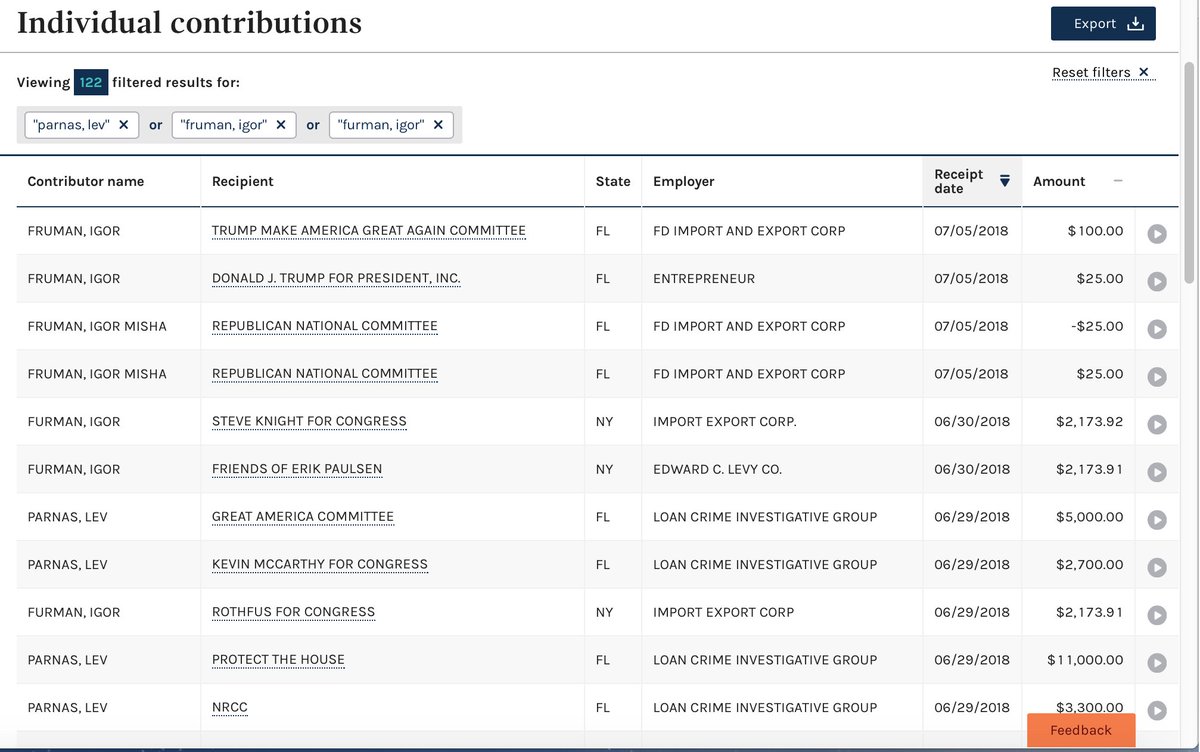Click 07/05/2018 date in Donald J. Trump row
The height and width of the screenshot is (752, 1200).
pyautogui.click(x=972, y=278)
